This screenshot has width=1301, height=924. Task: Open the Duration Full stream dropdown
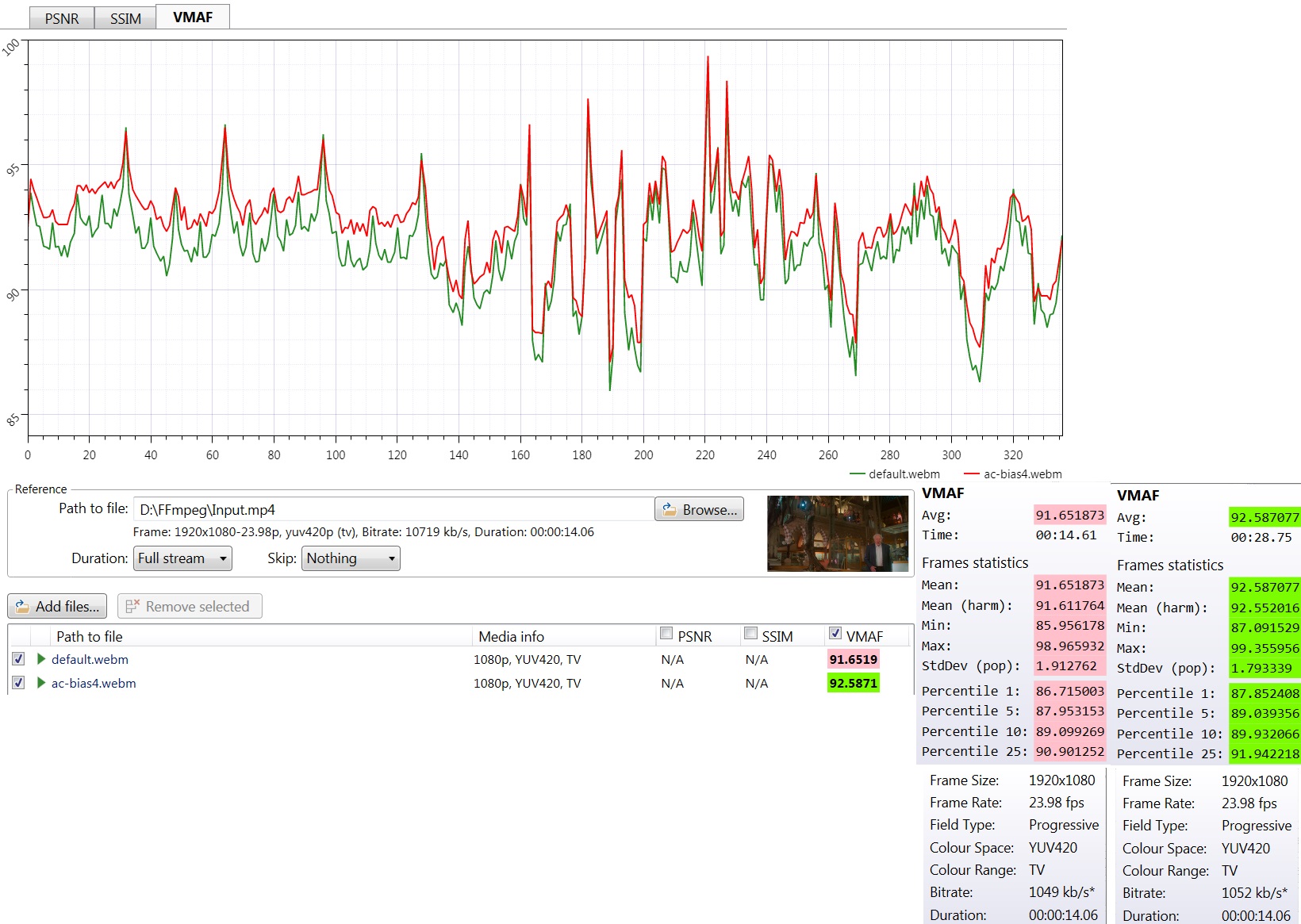click(x=182, y=558)
